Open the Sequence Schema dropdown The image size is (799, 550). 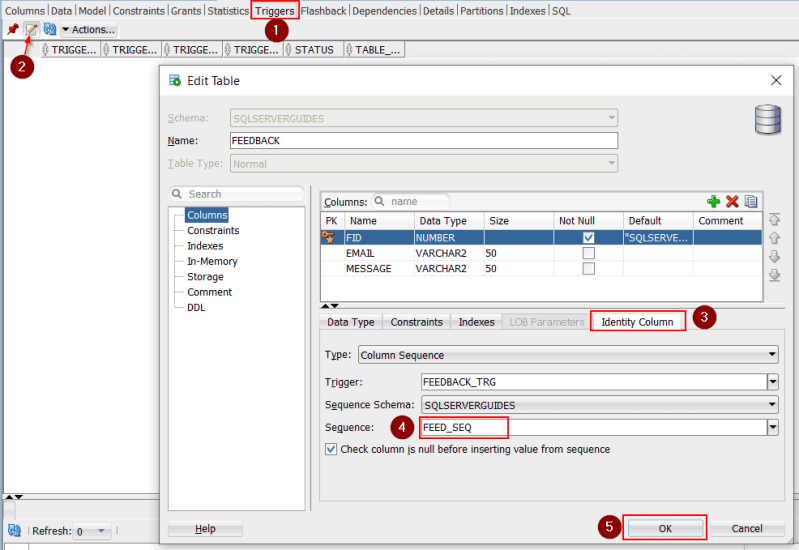pyautogui.click(x=772, y=405)
